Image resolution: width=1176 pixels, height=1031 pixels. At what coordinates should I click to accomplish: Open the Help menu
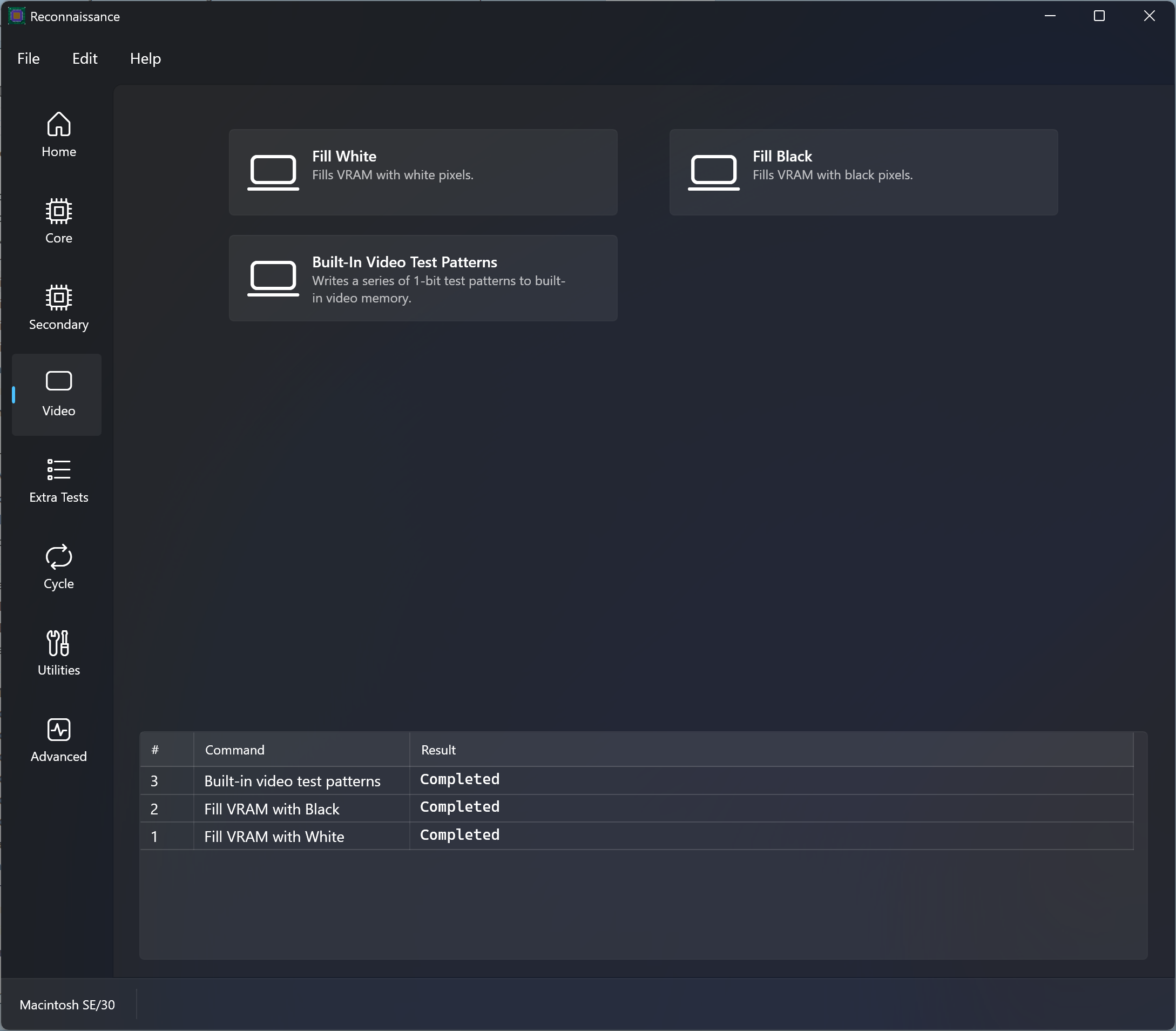[145, 59]
